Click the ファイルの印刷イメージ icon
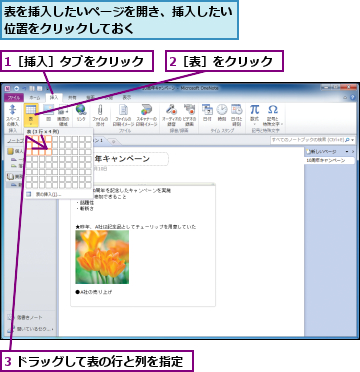This screenshot has width=360, height=372. coord(124,110)
